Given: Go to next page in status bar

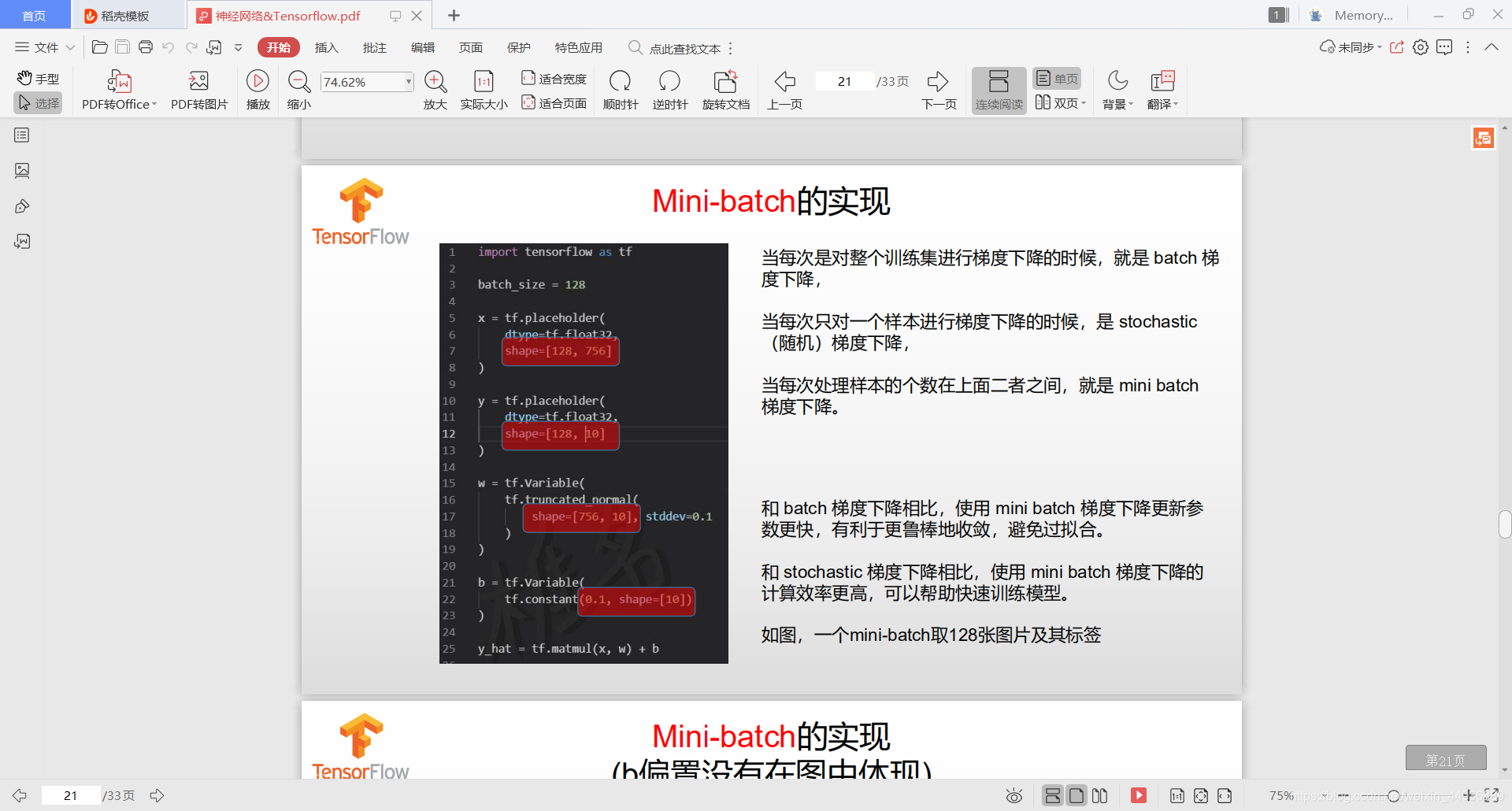Looking at the screenshot, I should pos(157,795).
